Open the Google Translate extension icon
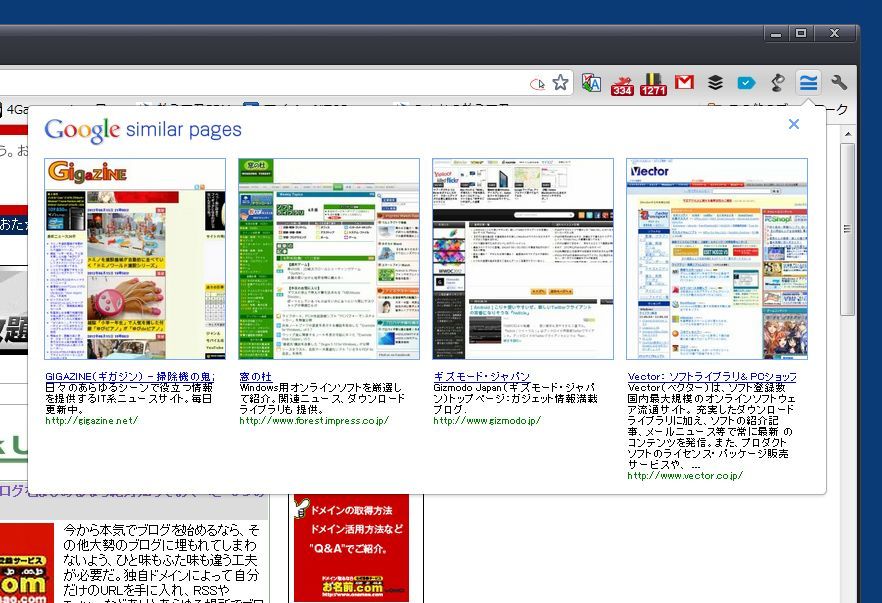 coord(591,83)
